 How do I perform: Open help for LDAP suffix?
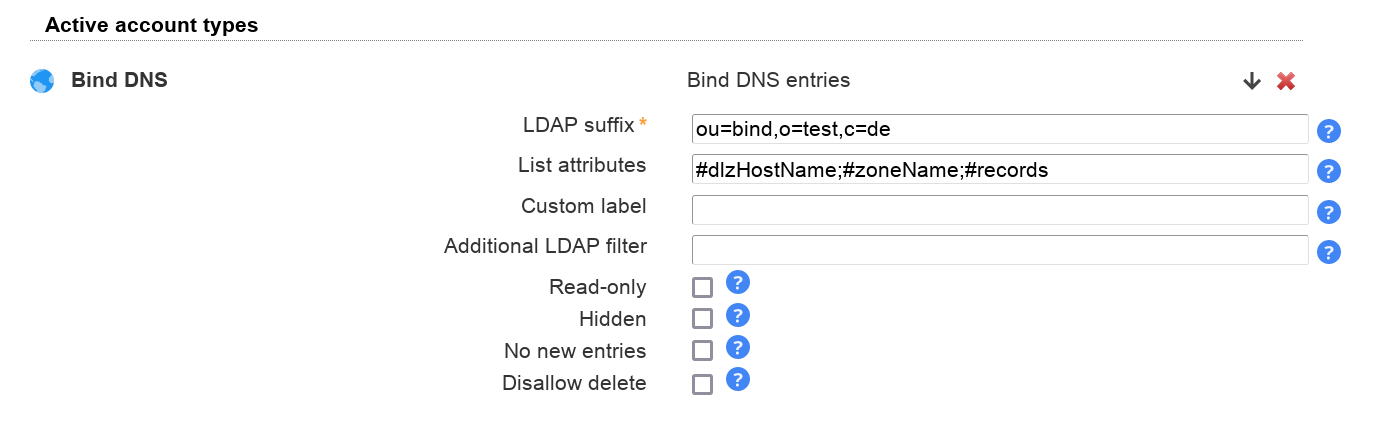pos(1329,131)
